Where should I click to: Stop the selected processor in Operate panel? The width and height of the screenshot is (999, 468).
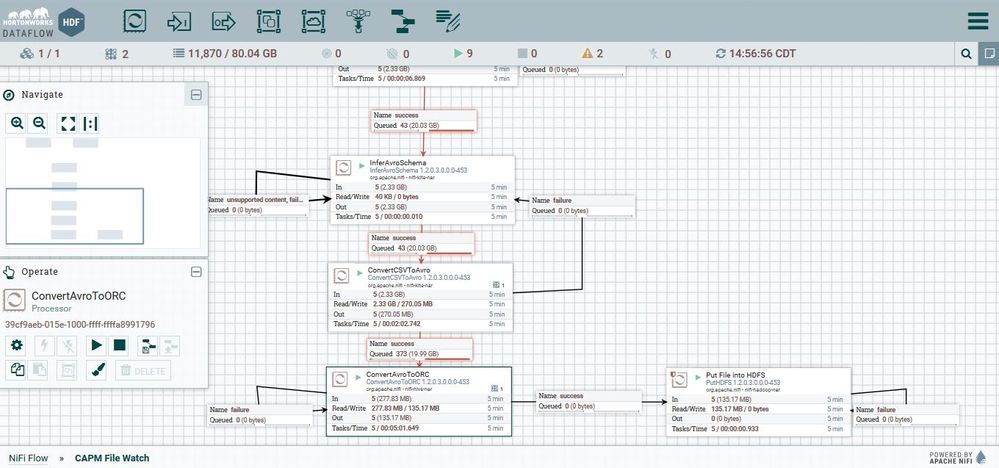pyautogui.click(x=120, y=345)
